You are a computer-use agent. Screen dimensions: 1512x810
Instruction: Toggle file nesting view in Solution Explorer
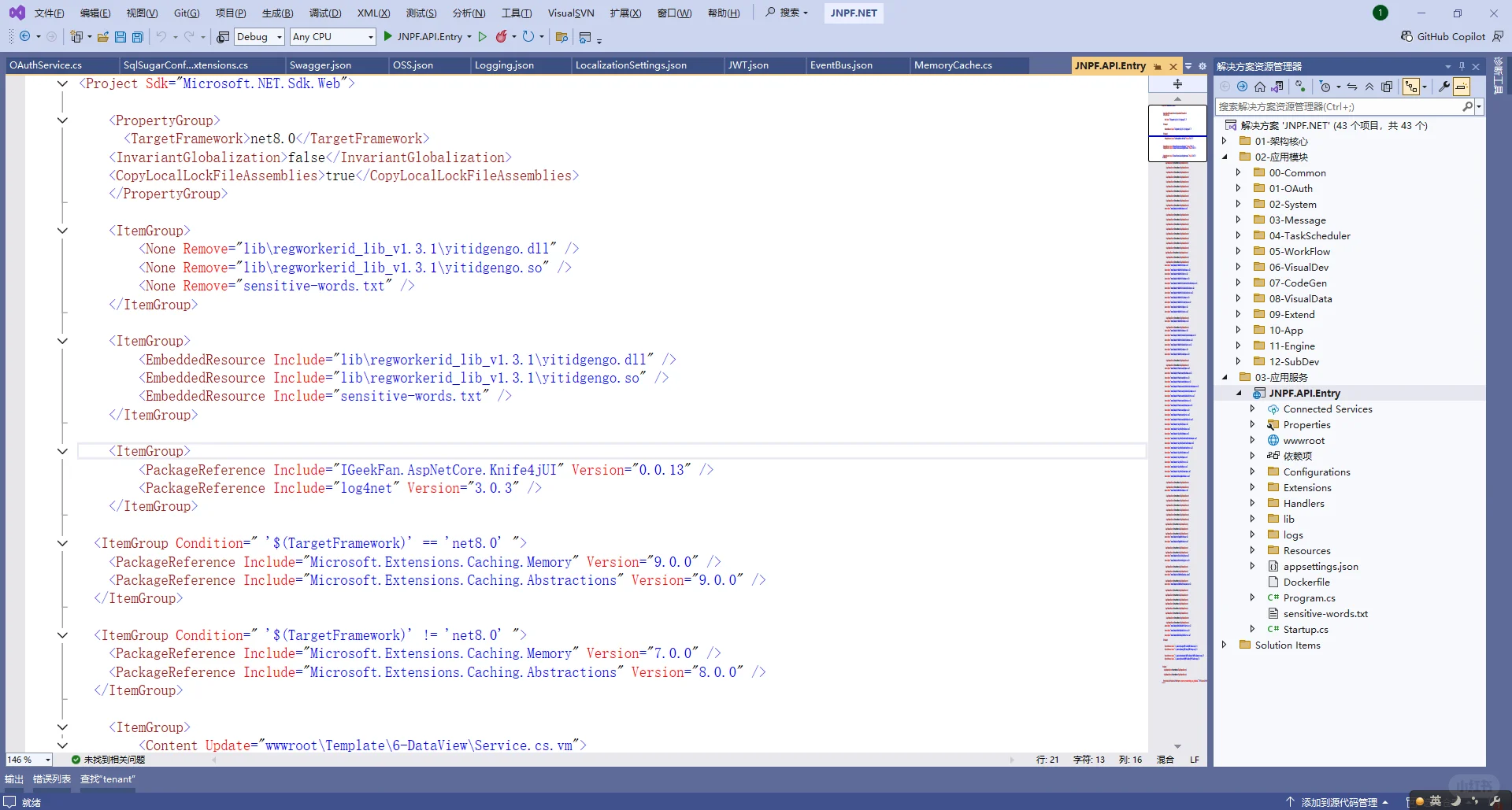click(1411, 87)
